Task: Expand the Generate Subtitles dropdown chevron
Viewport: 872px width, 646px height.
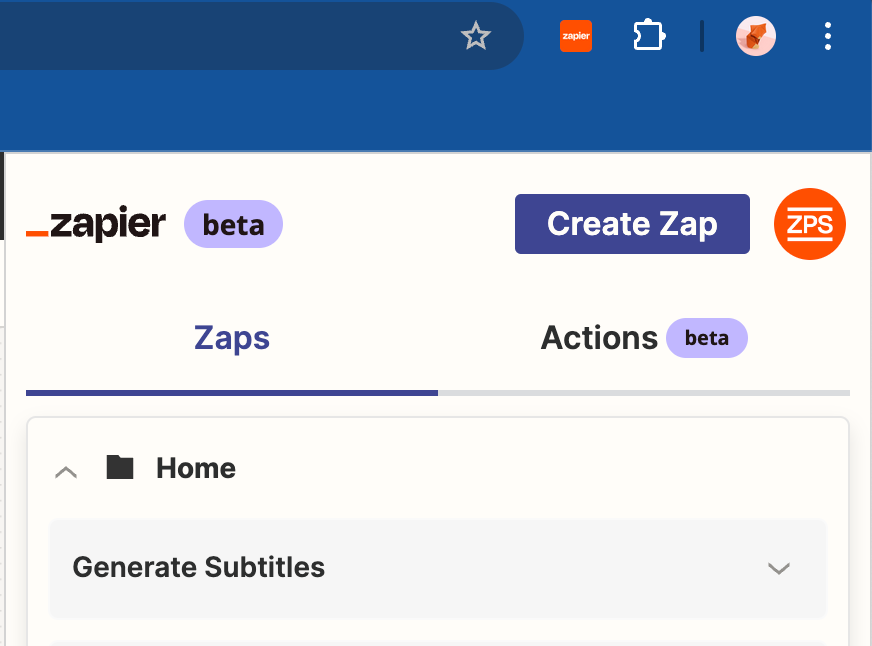Action: point(779,568)
